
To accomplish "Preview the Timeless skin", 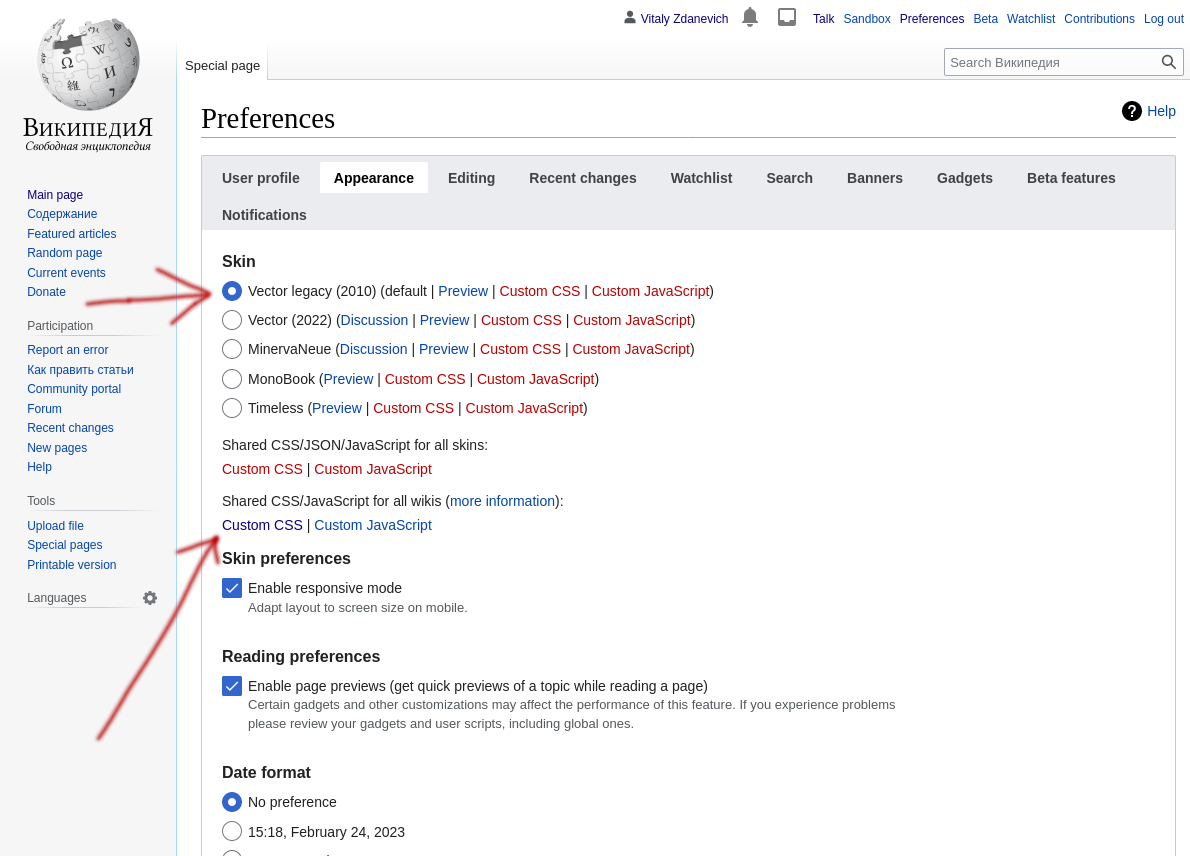I will point(337,408).
